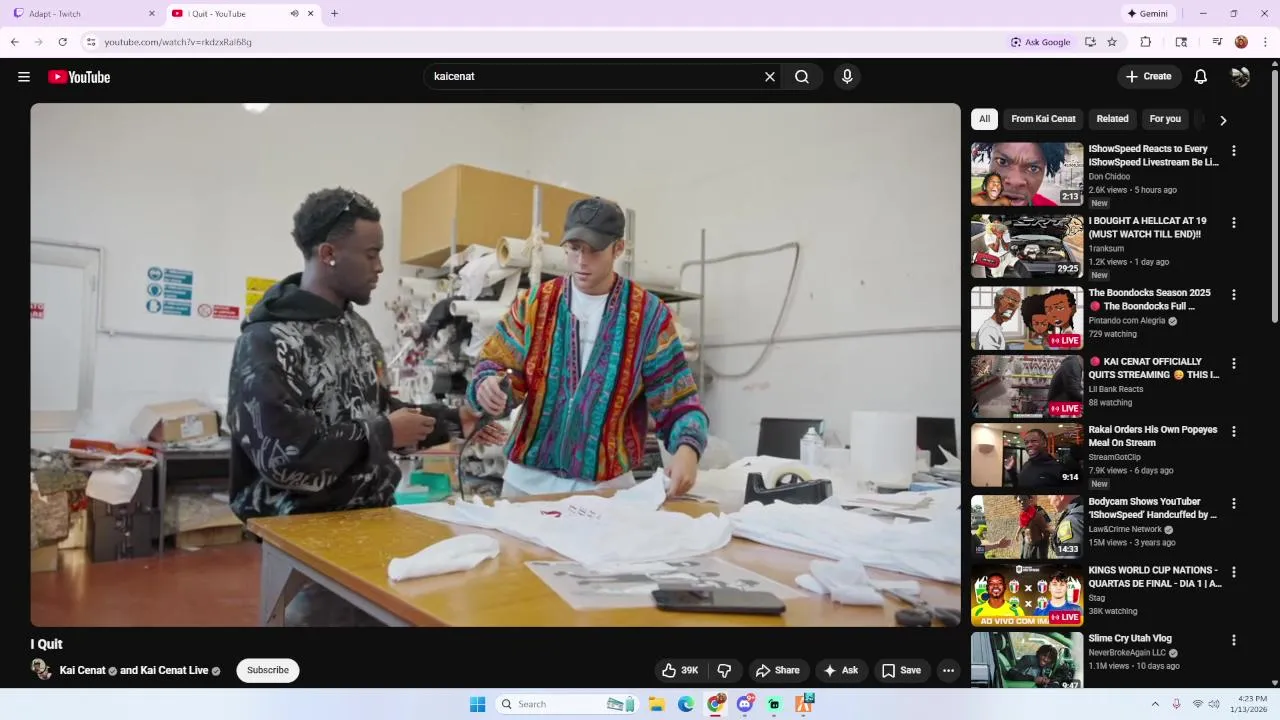The image size is (1280, 720).
Task: Go back in browser history
Action: tap(15, 42)
